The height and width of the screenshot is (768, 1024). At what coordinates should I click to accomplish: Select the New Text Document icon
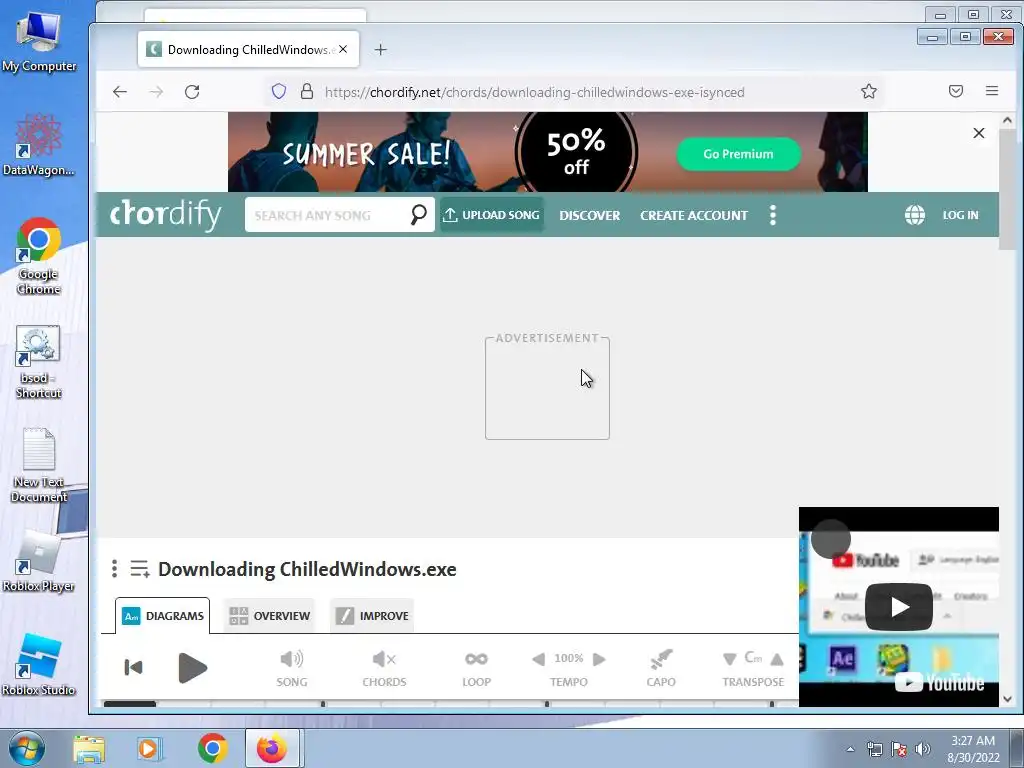tap(39, 465)
